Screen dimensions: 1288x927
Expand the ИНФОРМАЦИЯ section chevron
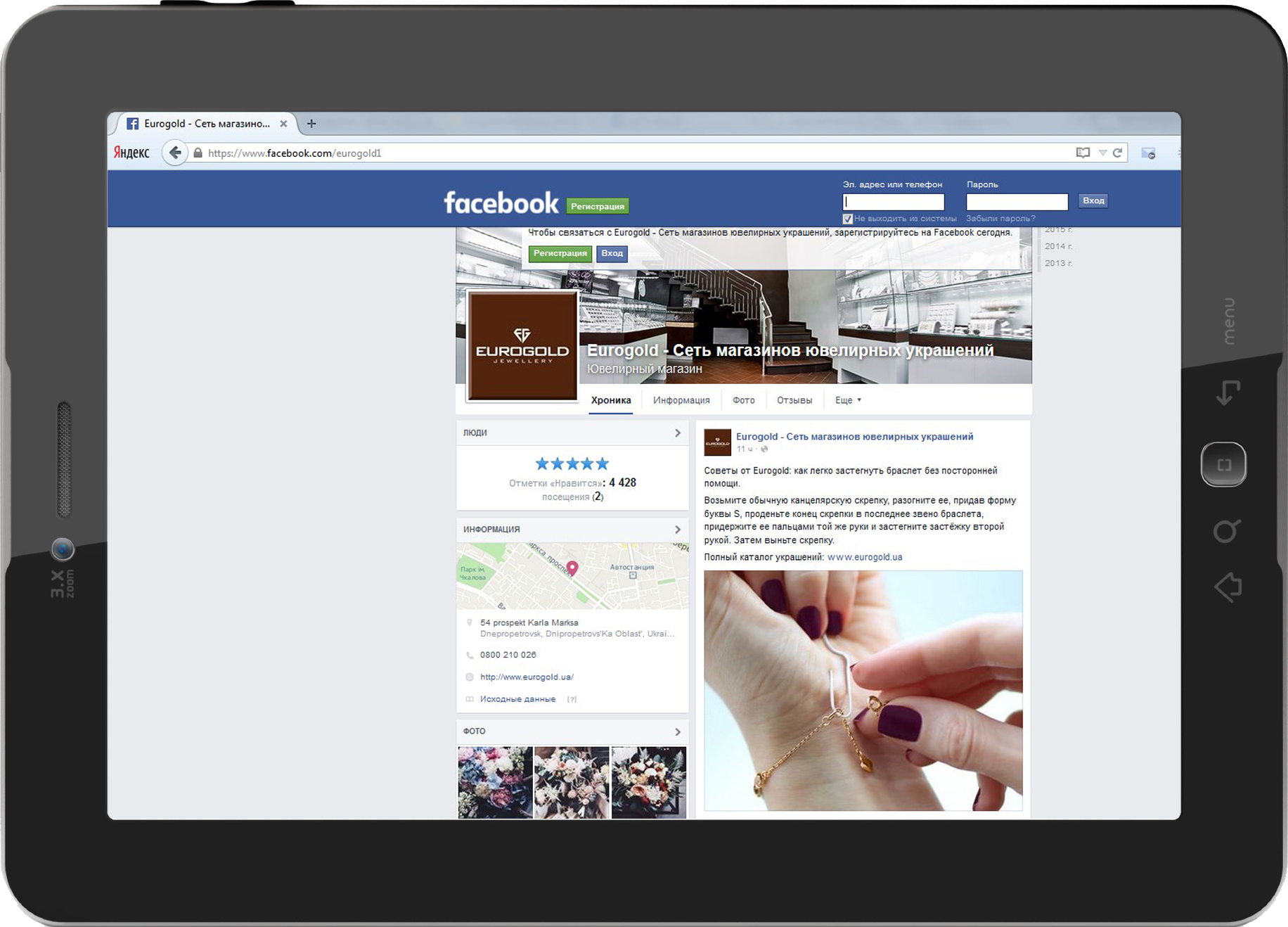(677, 529)
